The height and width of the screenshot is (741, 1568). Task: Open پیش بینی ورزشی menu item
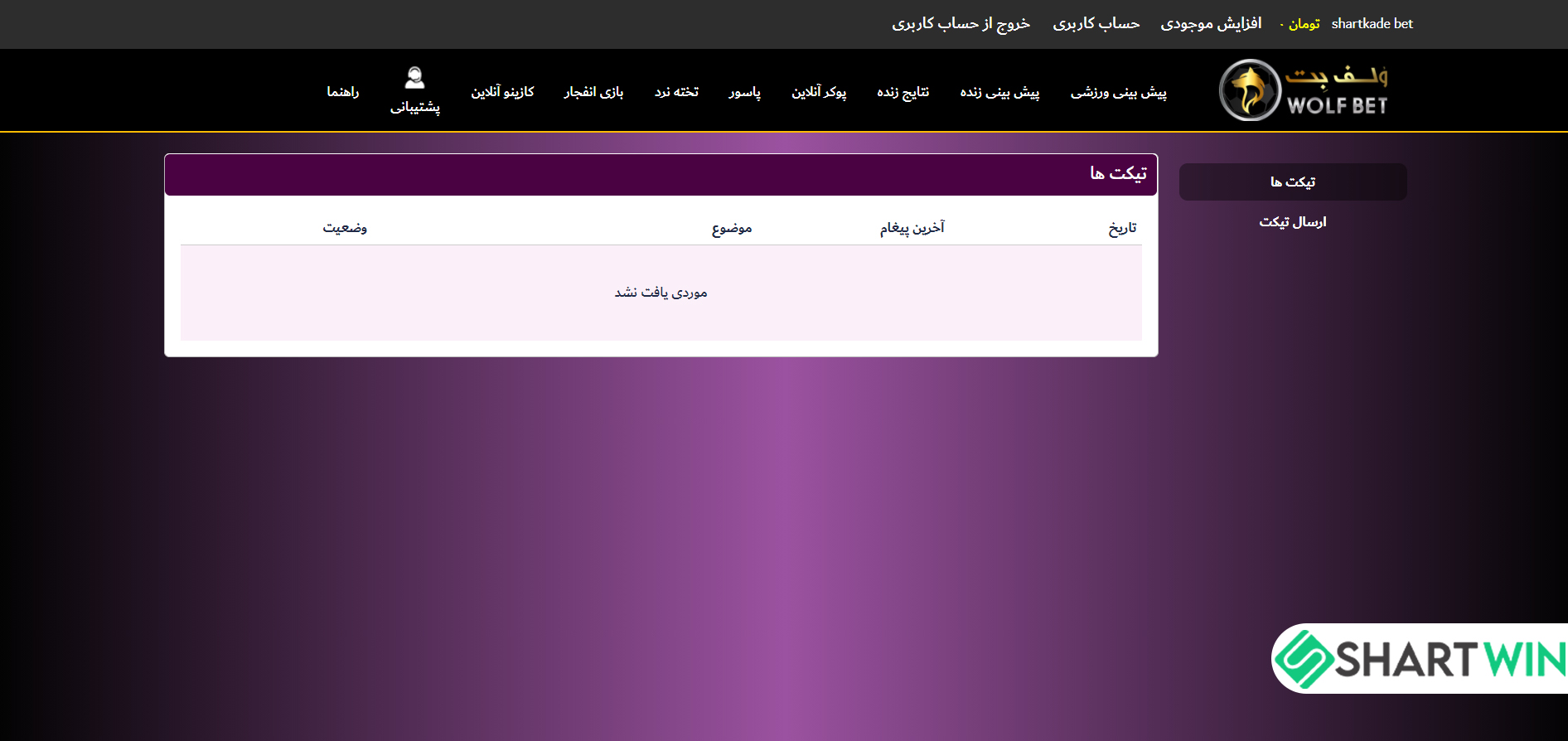pyautogui.click(x=1118, y=92)
